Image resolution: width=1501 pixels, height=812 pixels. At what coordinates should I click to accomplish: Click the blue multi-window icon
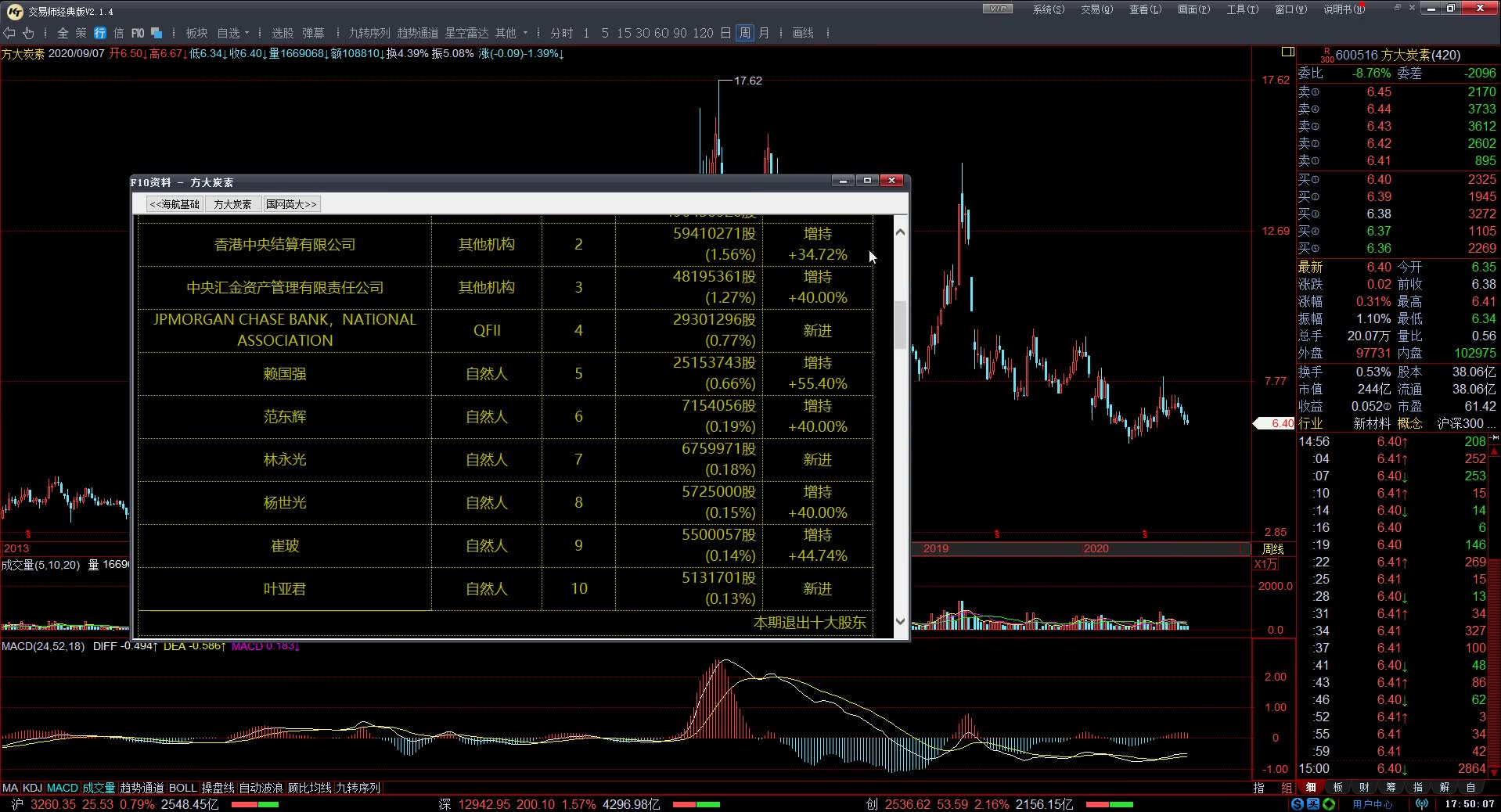(x=157, y=33)
